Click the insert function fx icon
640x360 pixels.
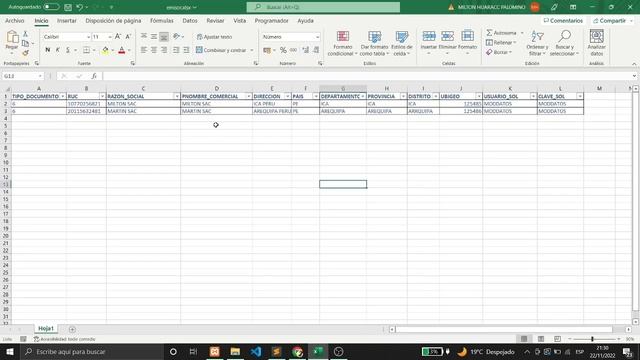point(94,76)
